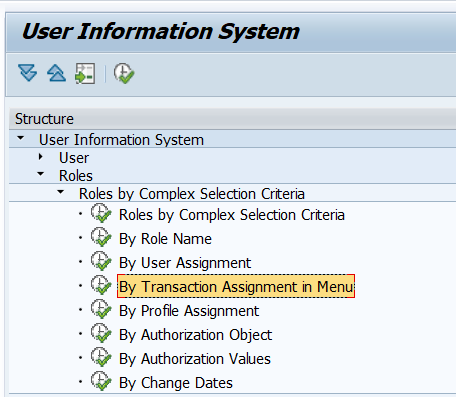
Task: Select the User Information System tree row
Action: (x=232, y=139)
